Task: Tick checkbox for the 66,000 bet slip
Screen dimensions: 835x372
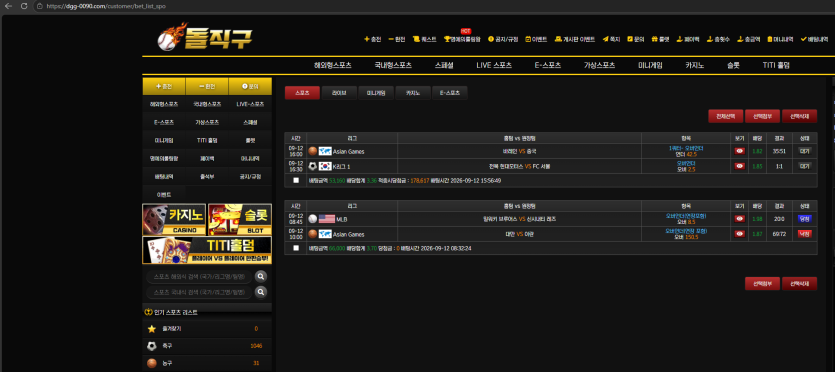Action: coord(296,248)
